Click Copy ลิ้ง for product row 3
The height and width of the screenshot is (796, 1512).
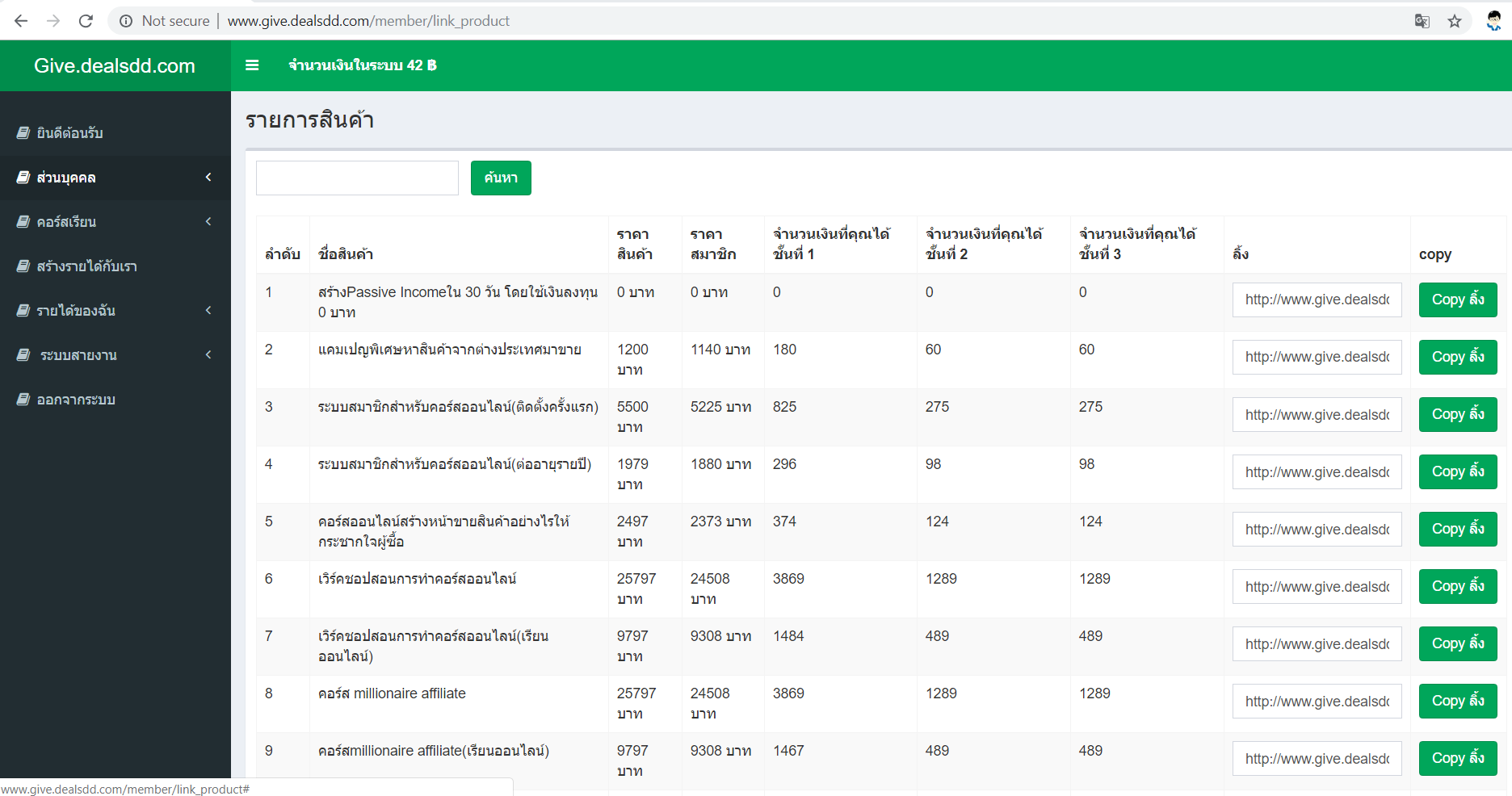tap(1458, 414)
